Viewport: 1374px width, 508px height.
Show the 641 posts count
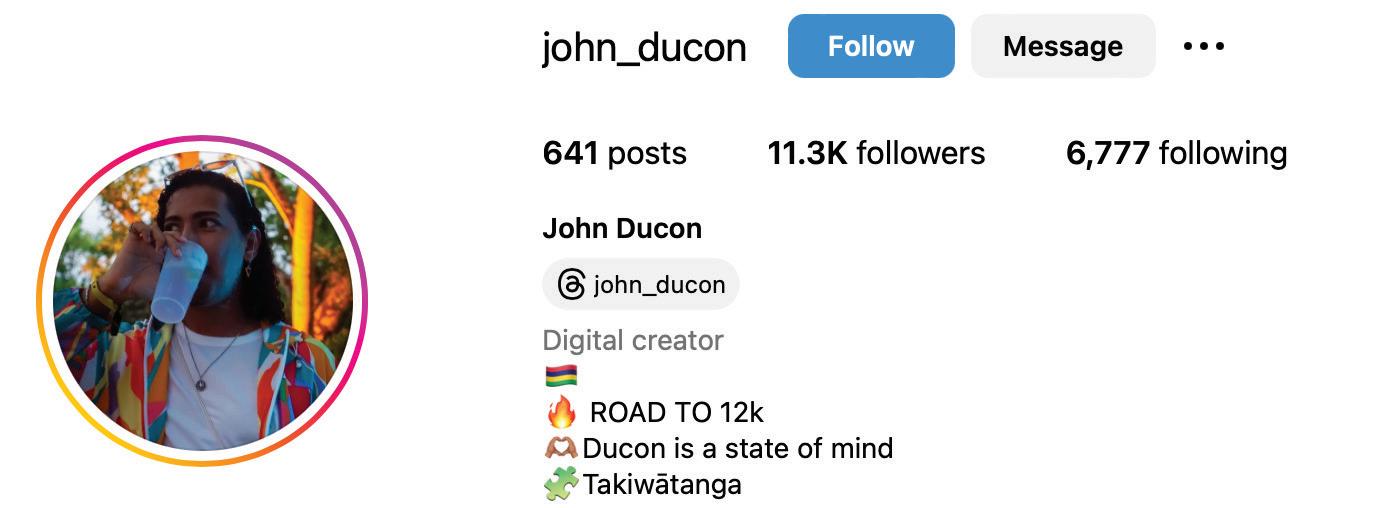[615, 153]
